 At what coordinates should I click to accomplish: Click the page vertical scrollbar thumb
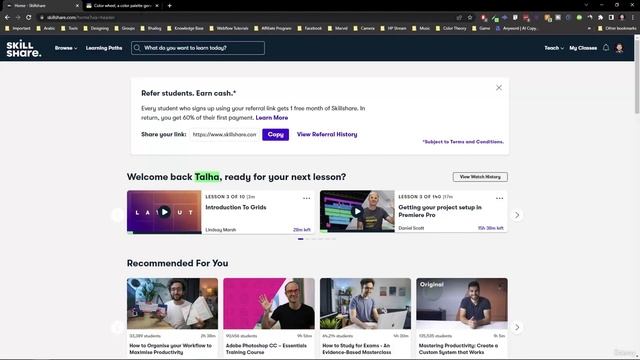(637, 76)
